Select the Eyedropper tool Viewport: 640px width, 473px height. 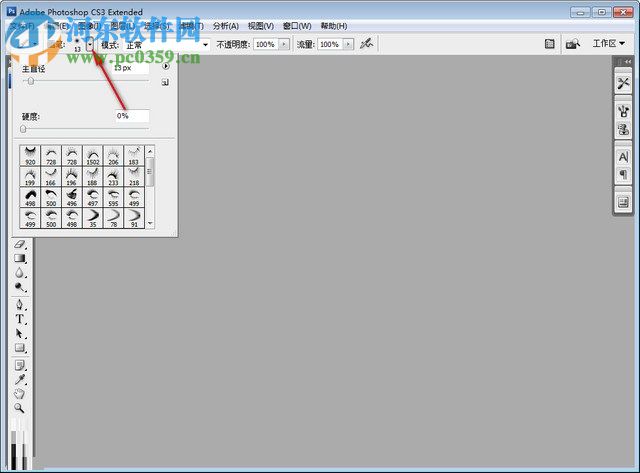[x=20, y=380]
